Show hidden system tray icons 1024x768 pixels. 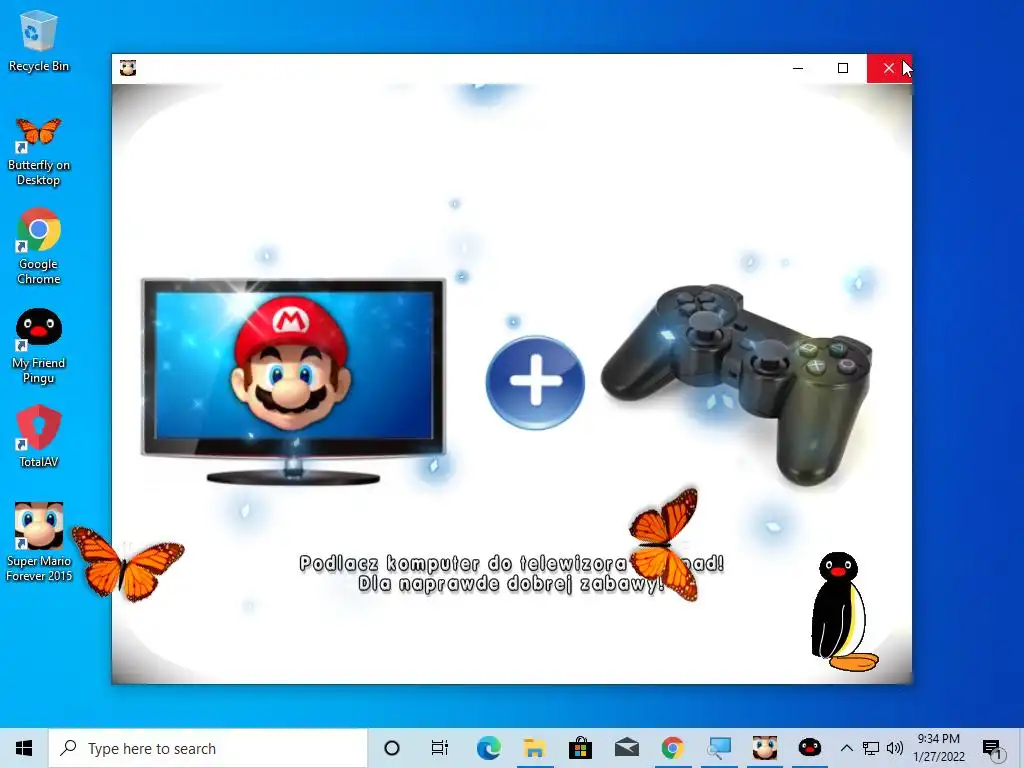coord(846,748)
